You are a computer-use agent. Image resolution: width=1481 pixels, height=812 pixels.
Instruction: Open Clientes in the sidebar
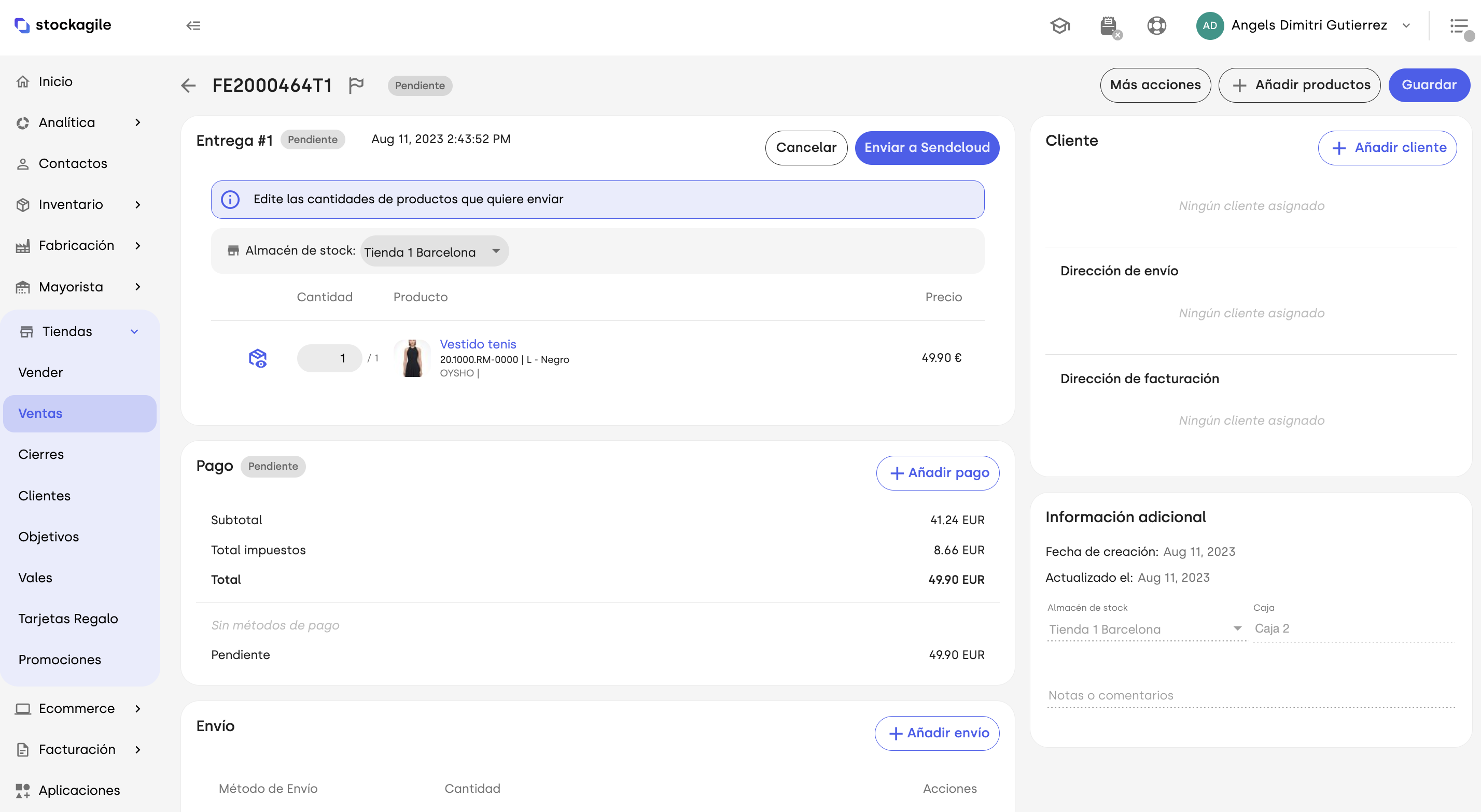tap(44, 496)
